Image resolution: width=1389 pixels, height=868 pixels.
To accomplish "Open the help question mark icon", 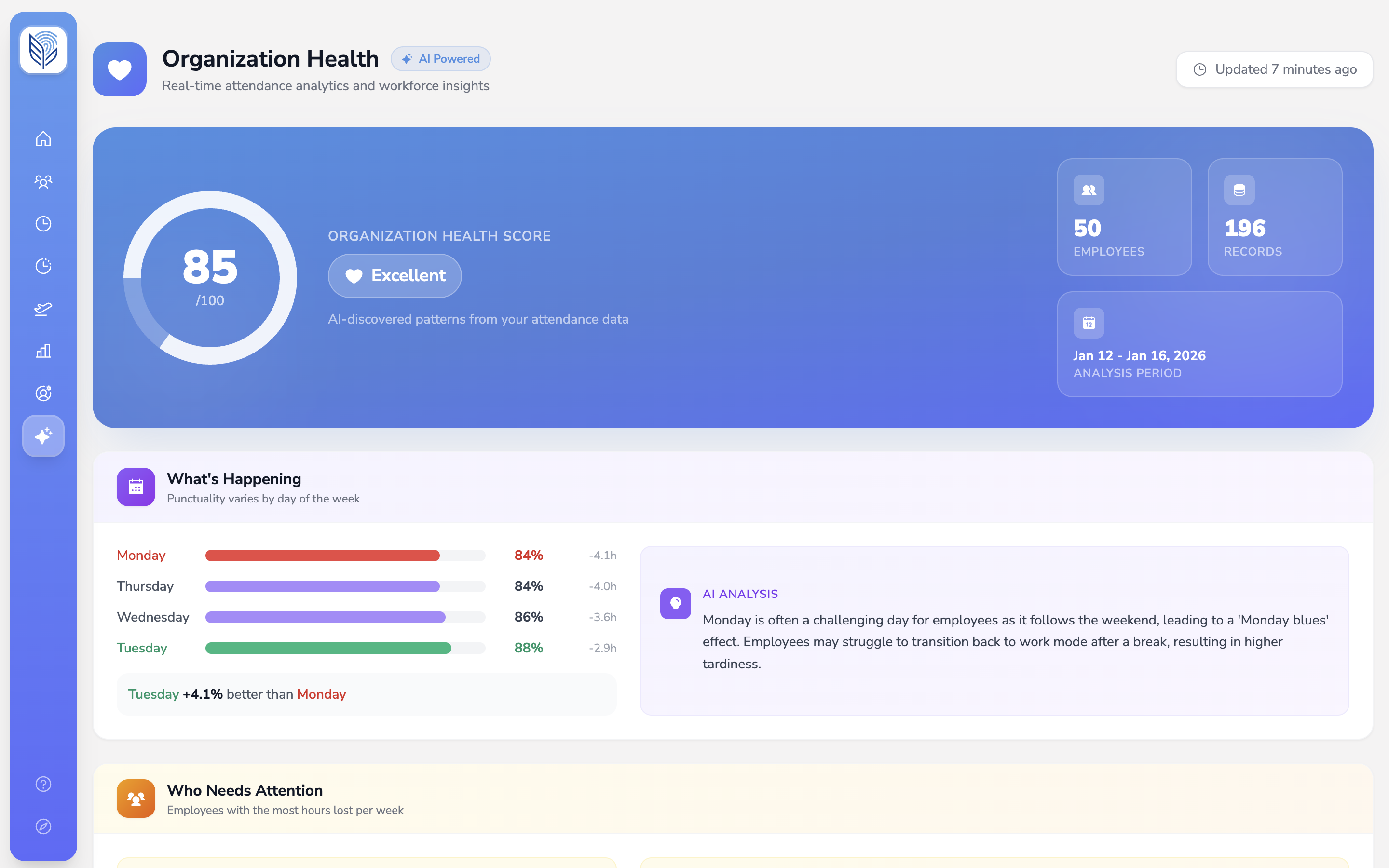I will pos(43,784).
